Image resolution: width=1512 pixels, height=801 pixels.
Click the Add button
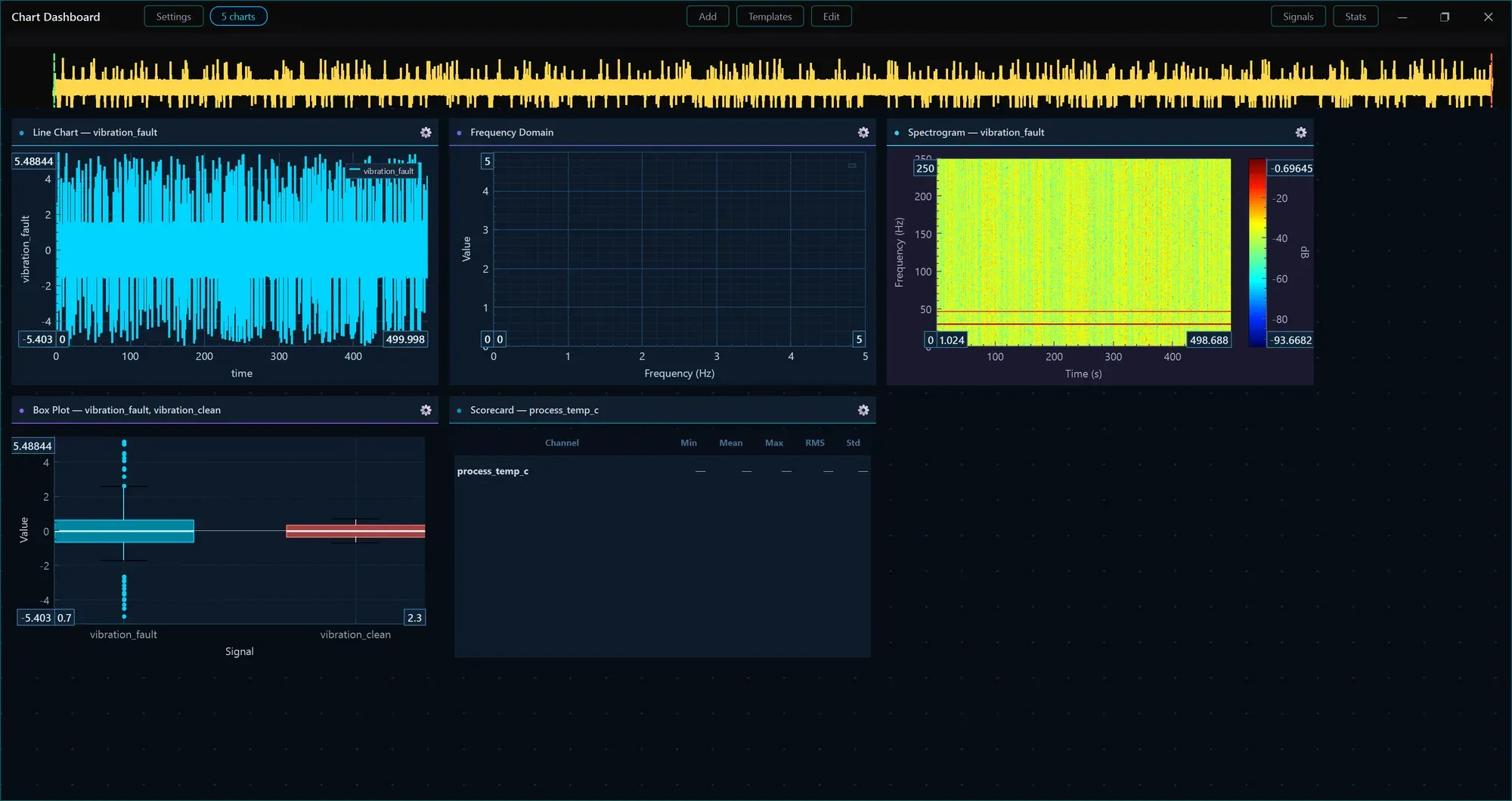708,17
